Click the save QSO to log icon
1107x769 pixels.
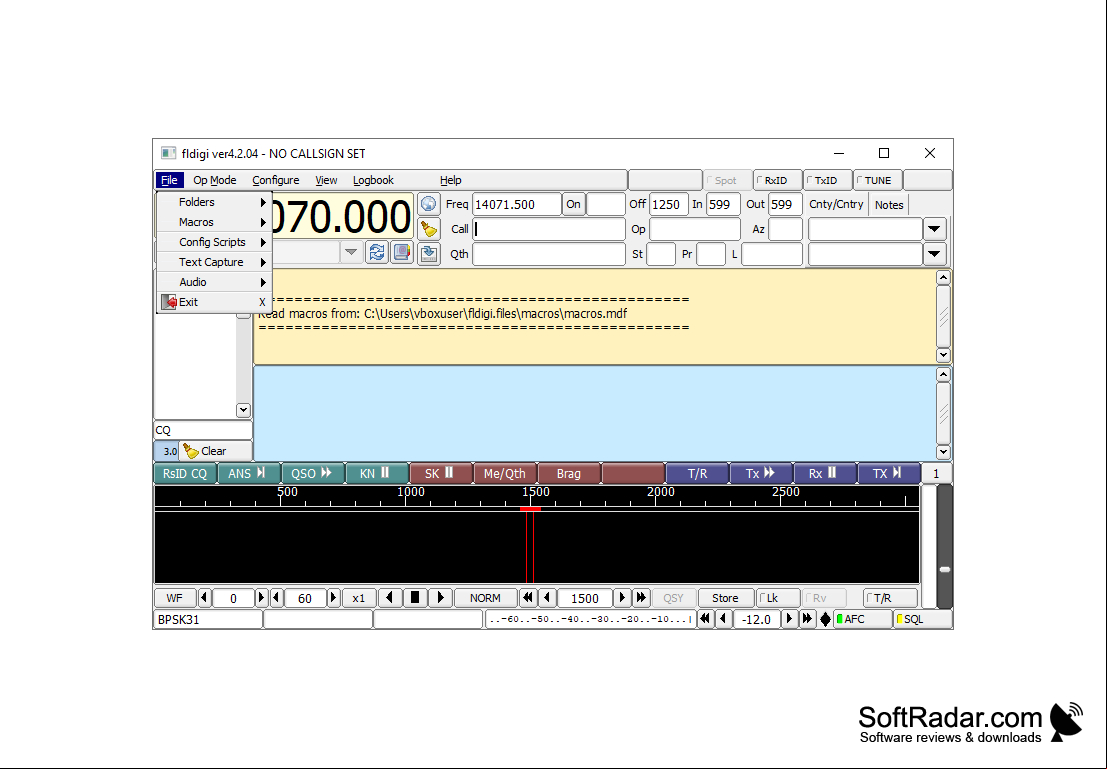(x=429, y=254)
